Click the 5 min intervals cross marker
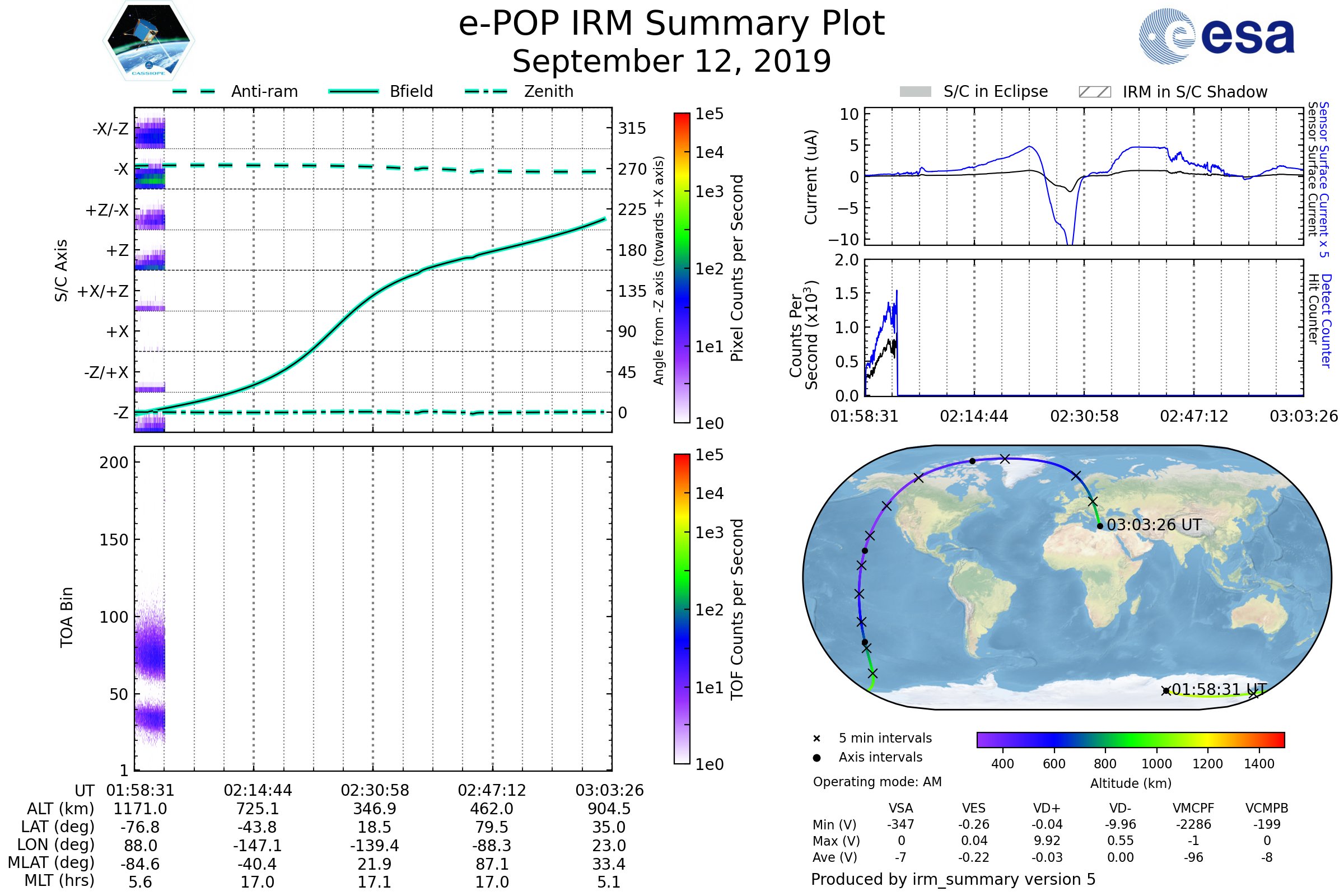 point(816,739)
